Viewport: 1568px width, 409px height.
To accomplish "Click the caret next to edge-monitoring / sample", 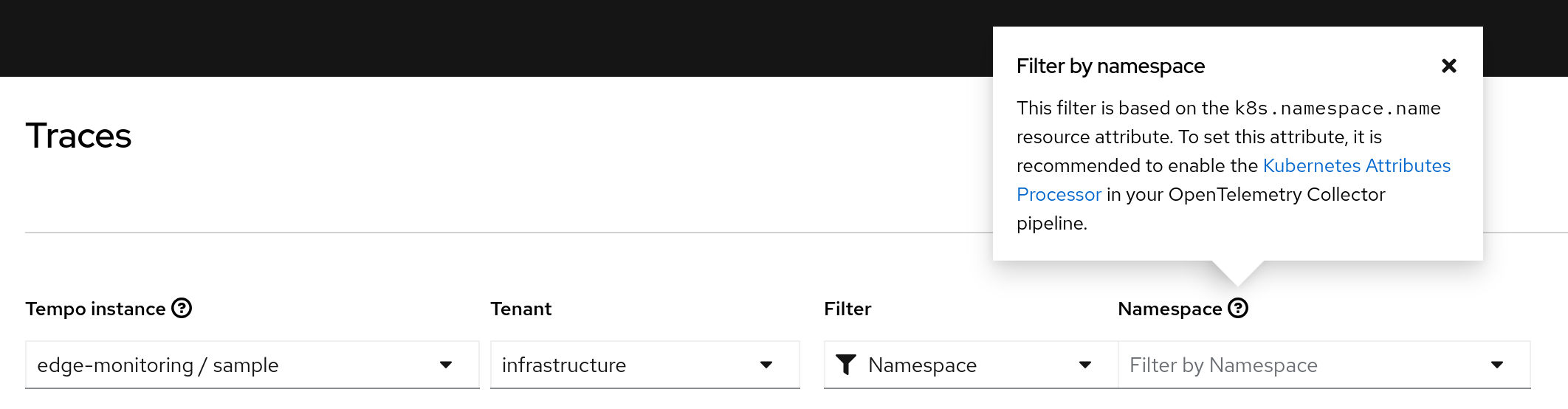I will click(x=446, y=365).
